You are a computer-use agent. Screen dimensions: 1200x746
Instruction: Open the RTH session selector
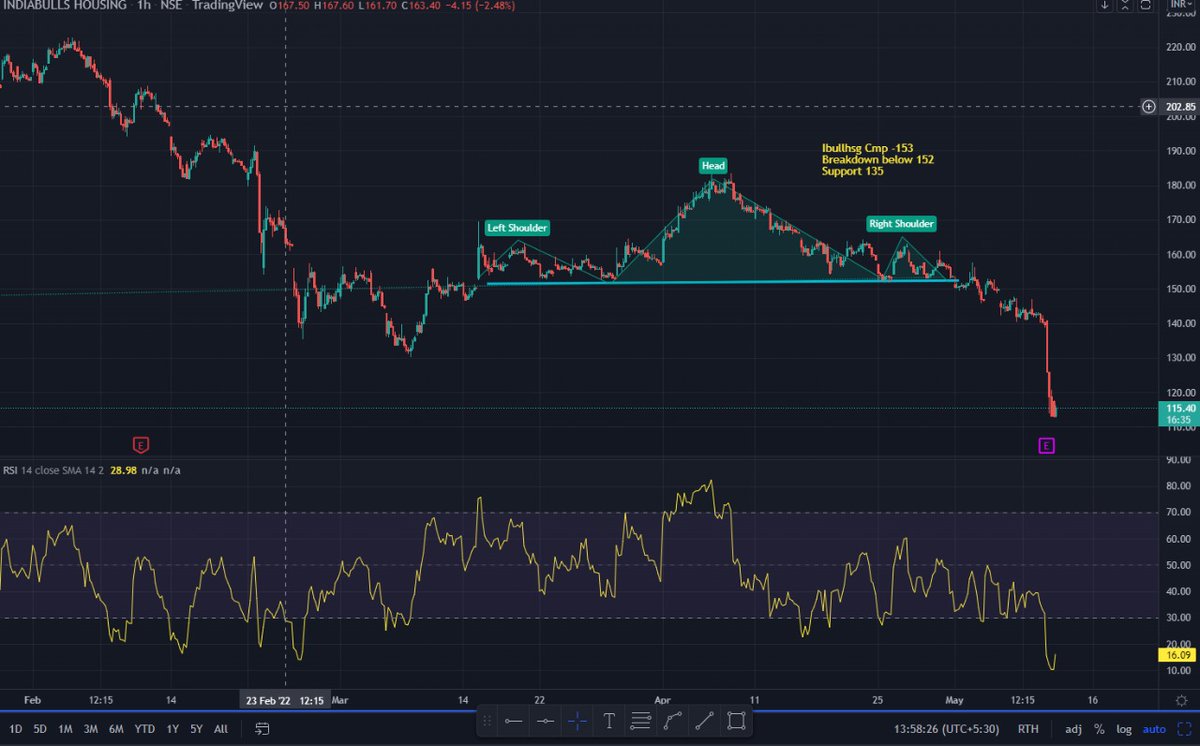tap(1028, 729)
